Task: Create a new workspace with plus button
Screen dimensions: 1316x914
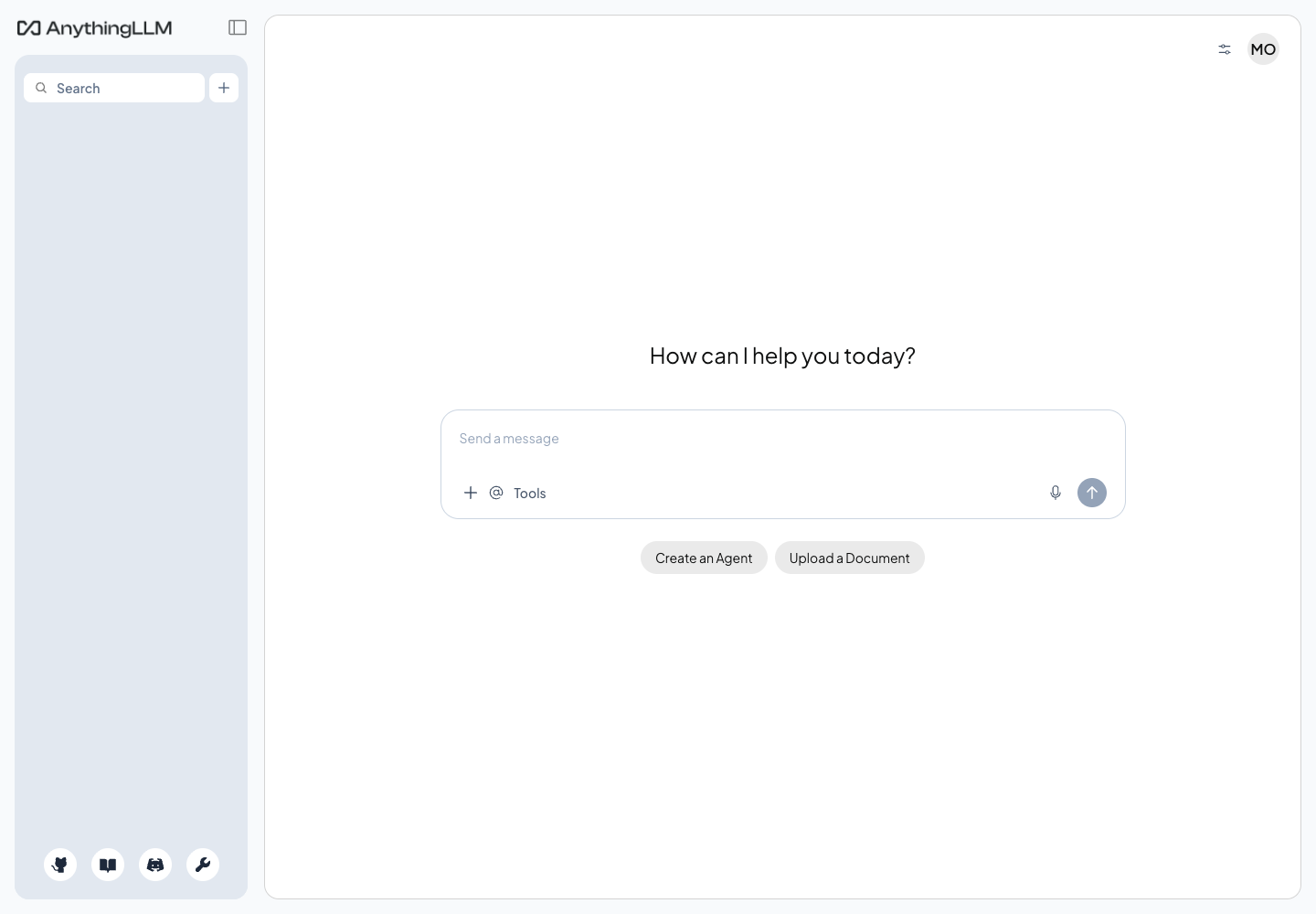Action: coord(224,88)
